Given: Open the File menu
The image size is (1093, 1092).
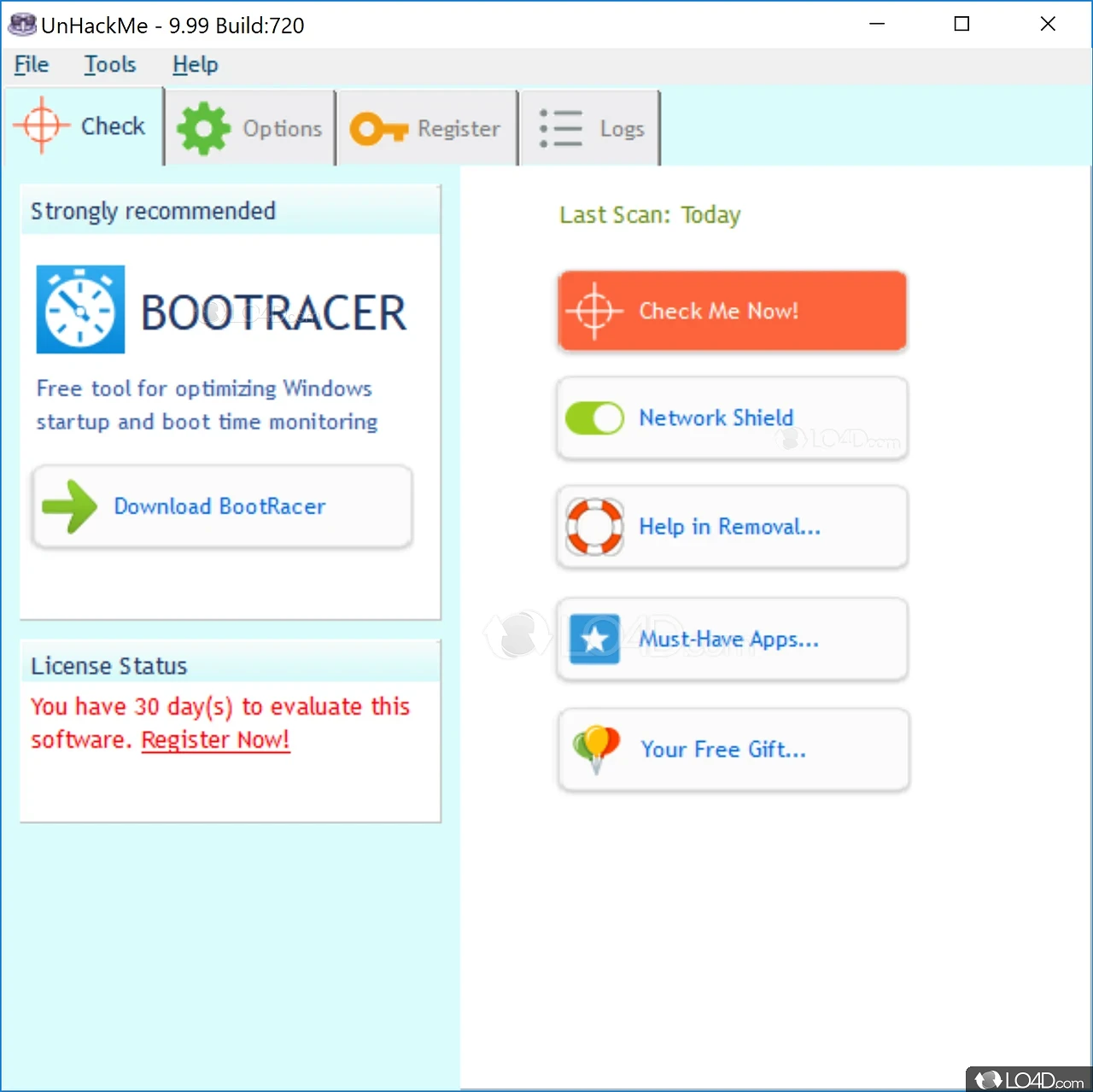Looking at the screenshot, I should [x=32, y=65].
